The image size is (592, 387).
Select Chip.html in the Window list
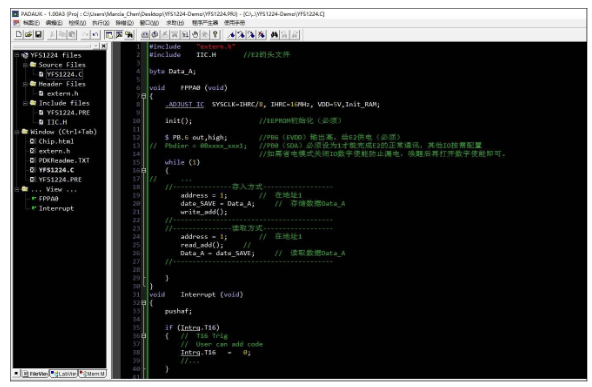coord(56,141)
